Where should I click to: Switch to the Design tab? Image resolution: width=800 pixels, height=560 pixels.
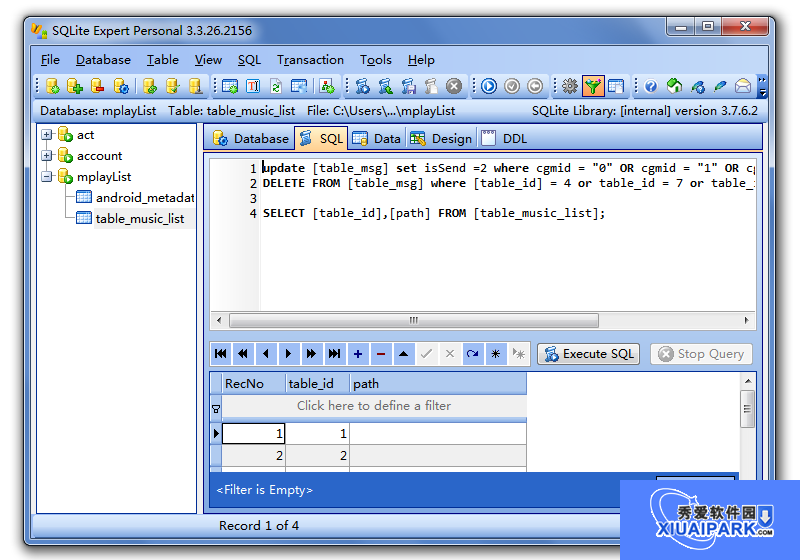coord(441,138)
